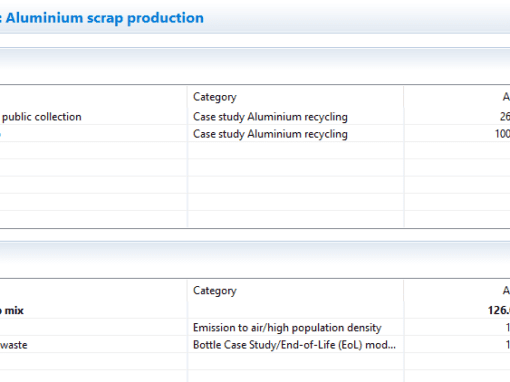The image size is (510, 382).
Task: Select amount value starting 100 in inputs
Action: coord(502,134)
